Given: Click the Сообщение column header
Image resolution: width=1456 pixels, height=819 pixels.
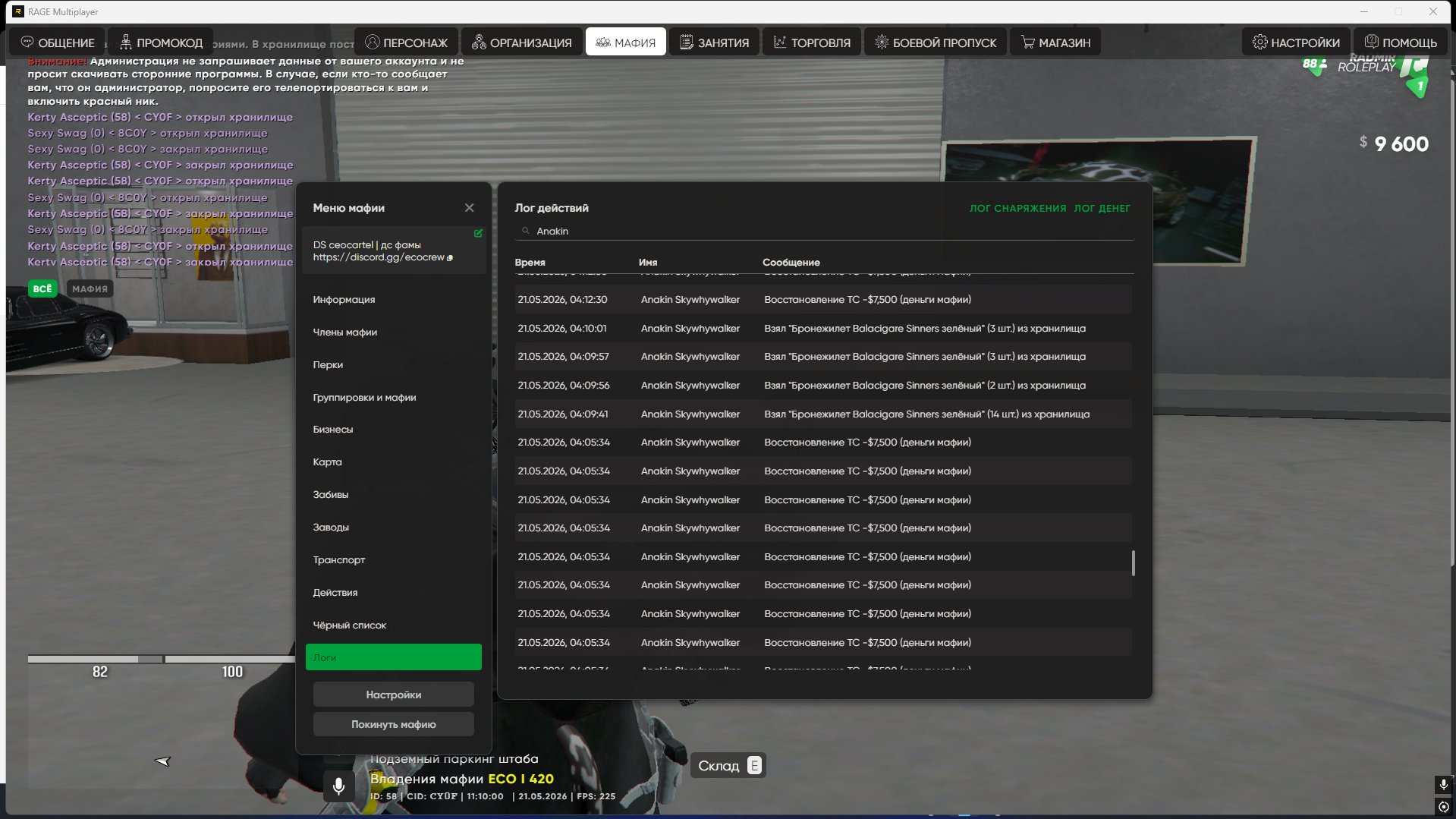Looking at the screenshot, I should pyautogui.click(x=791, y=263).
